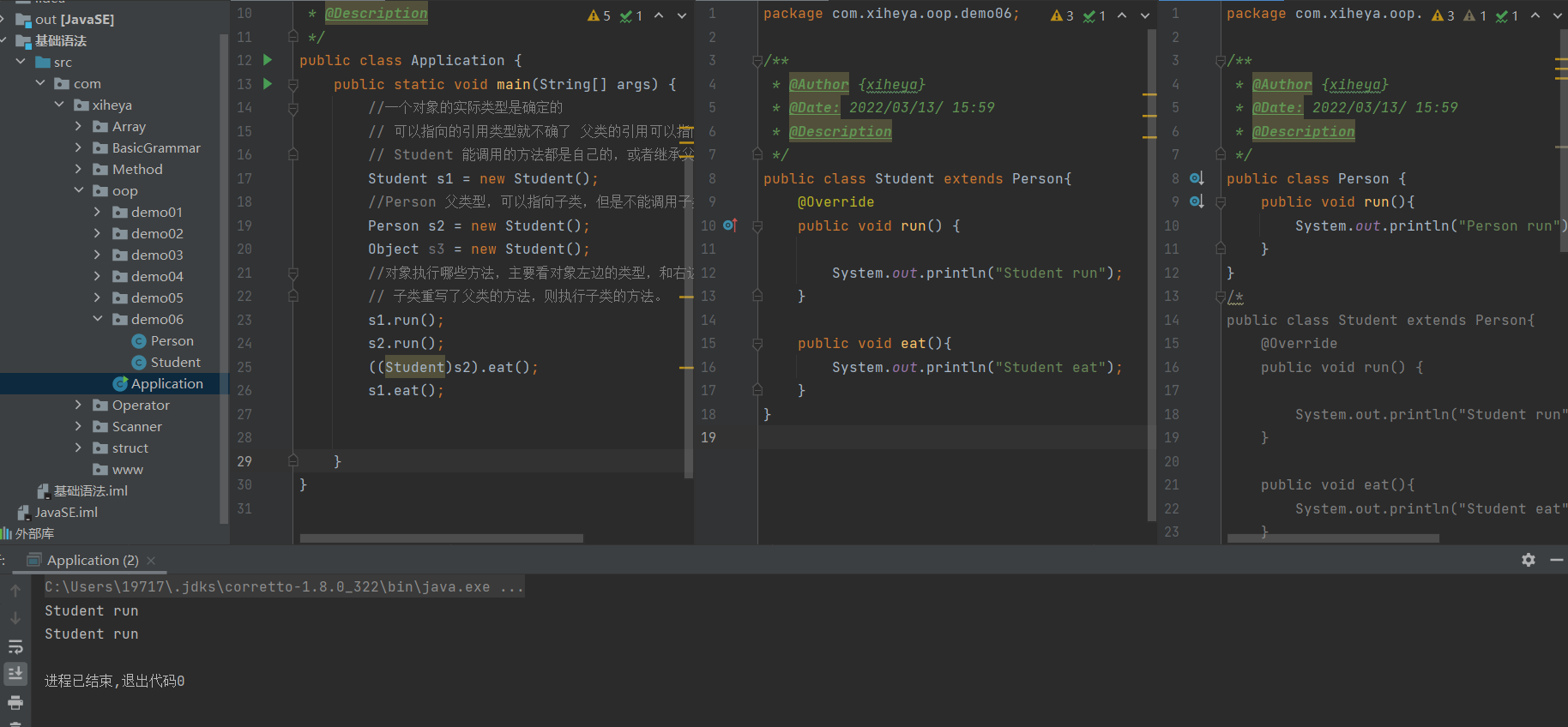Click @Description tag in Student editor
The image size is (1568, 727).
pyautogui.click(x=840, y=131)
